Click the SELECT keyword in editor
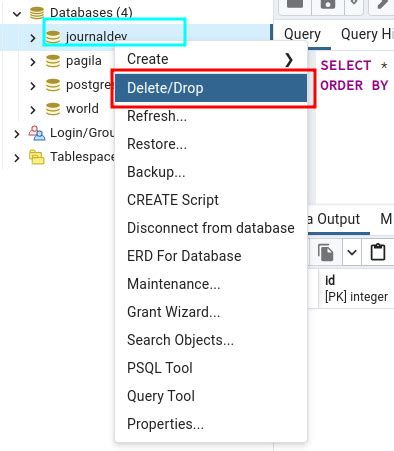Image resolution: width=394 pixels, height=451 pixels. [x=346, y=65]
